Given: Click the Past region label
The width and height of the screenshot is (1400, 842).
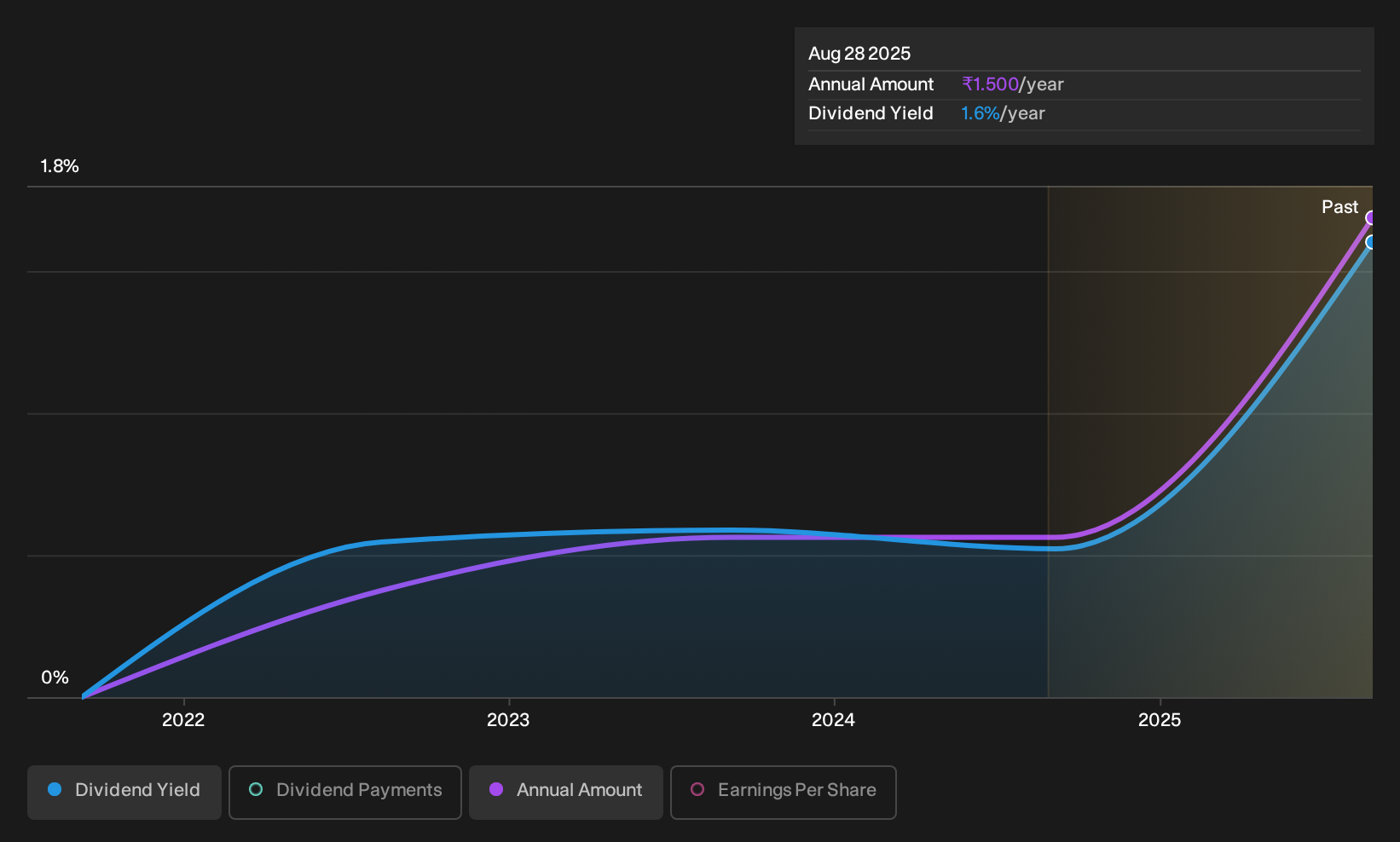Looking at the screenshot, I should pyautogui.click(x=1339, y=207).
